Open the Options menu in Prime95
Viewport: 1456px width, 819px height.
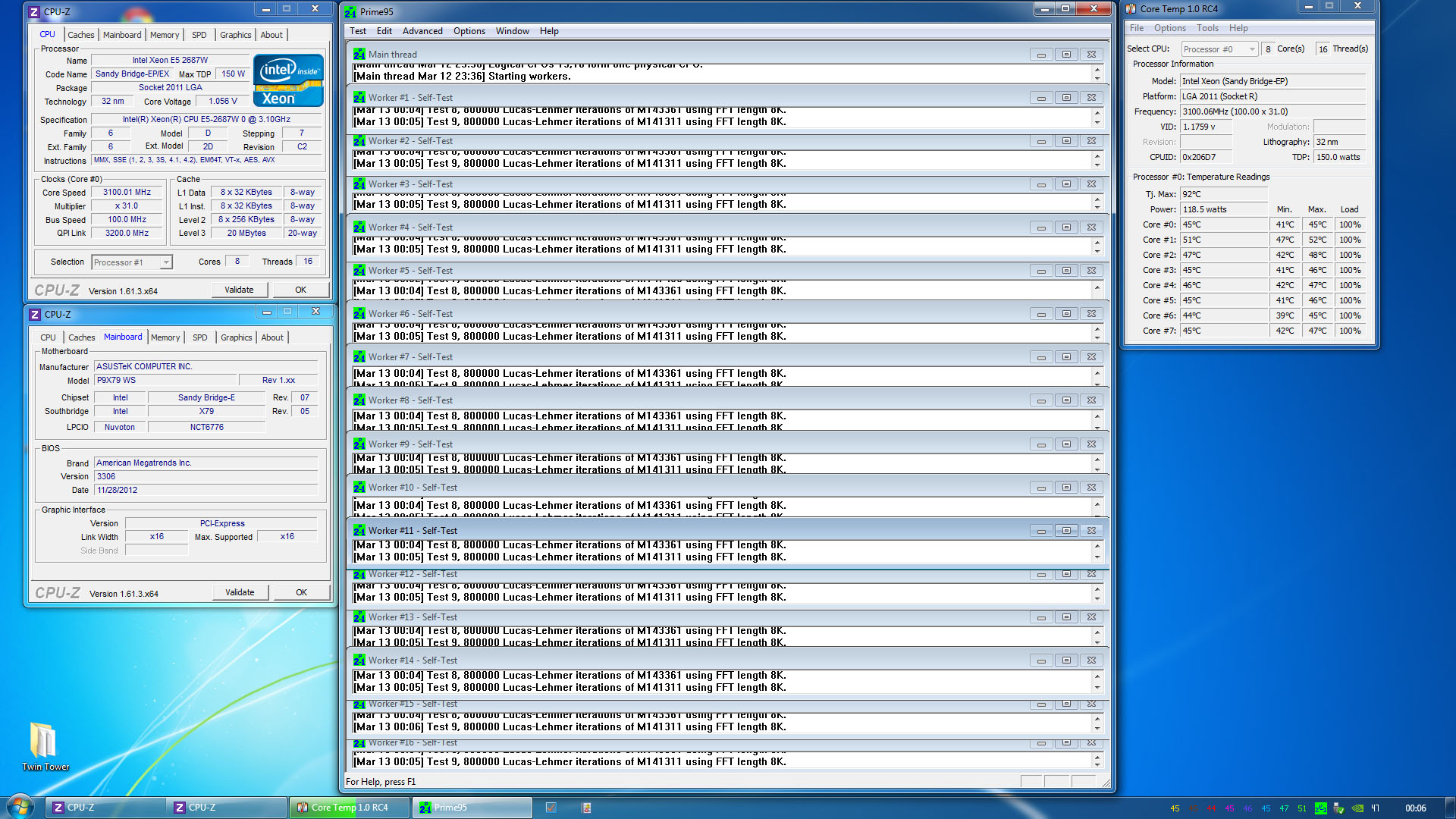[469, 31]
